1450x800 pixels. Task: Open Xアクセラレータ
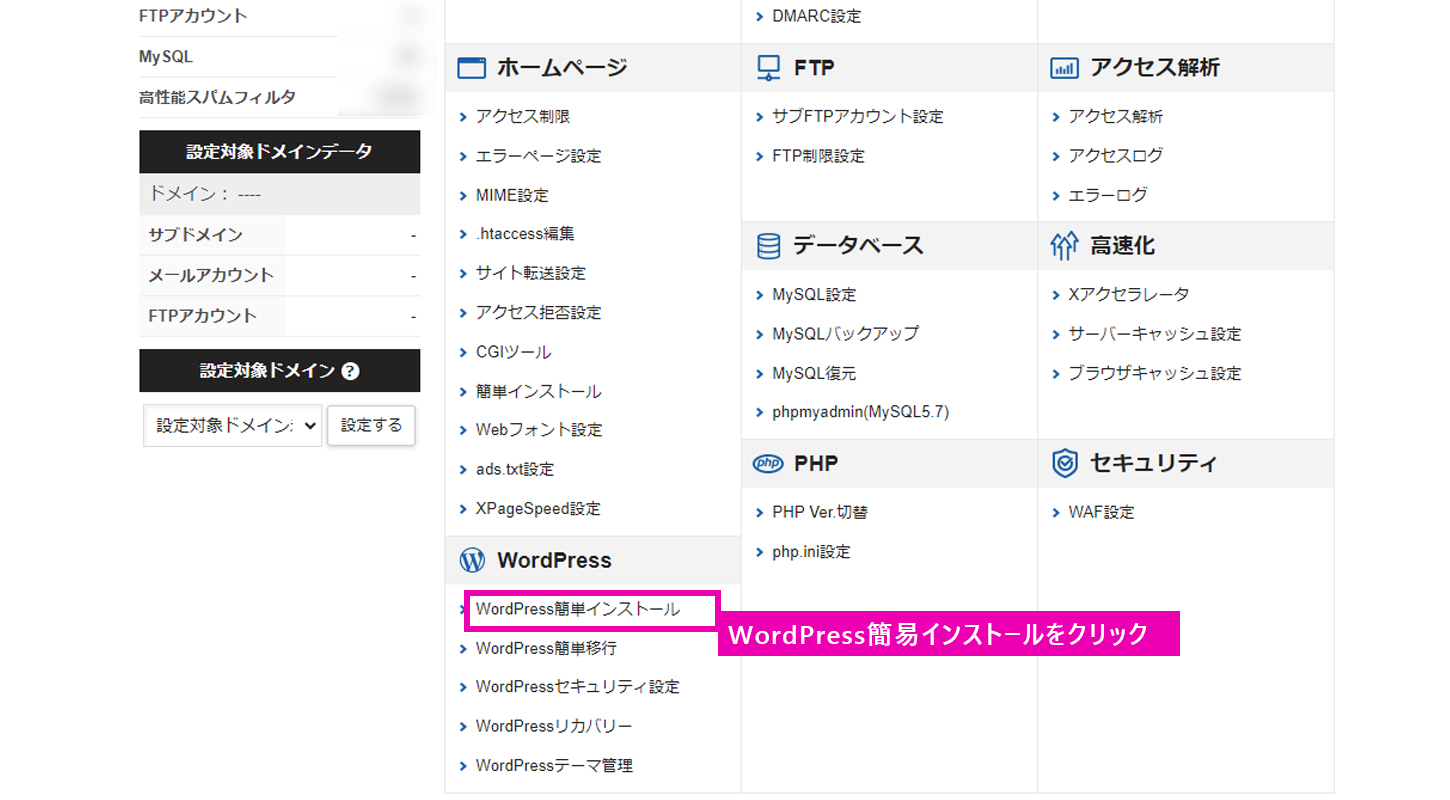tap(1129, 295)
